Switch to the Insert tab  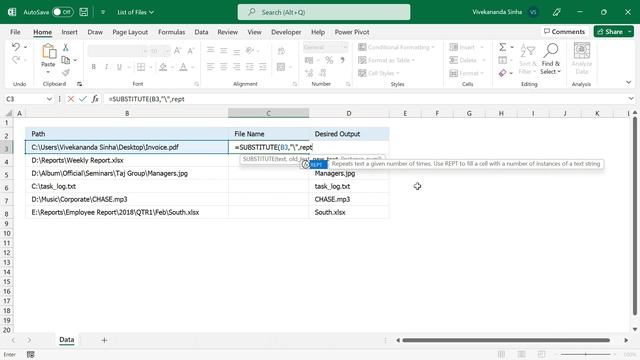[69, 32]
